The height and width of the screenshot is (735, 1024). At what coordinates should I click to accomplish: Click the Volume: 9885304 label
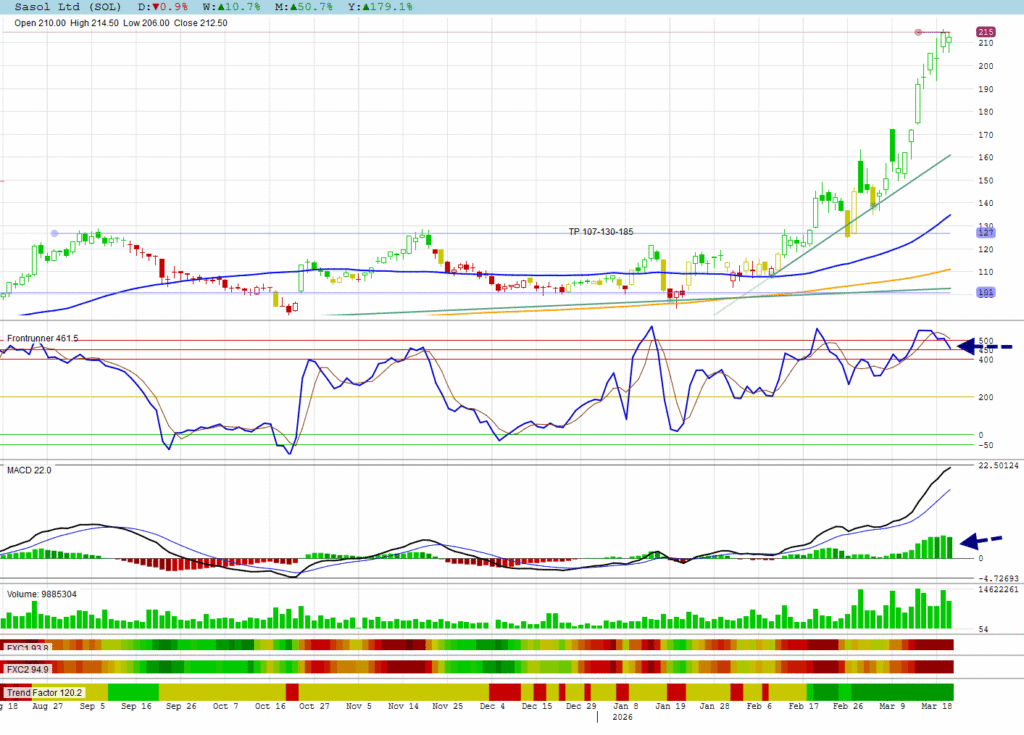(x=42, y=594)
